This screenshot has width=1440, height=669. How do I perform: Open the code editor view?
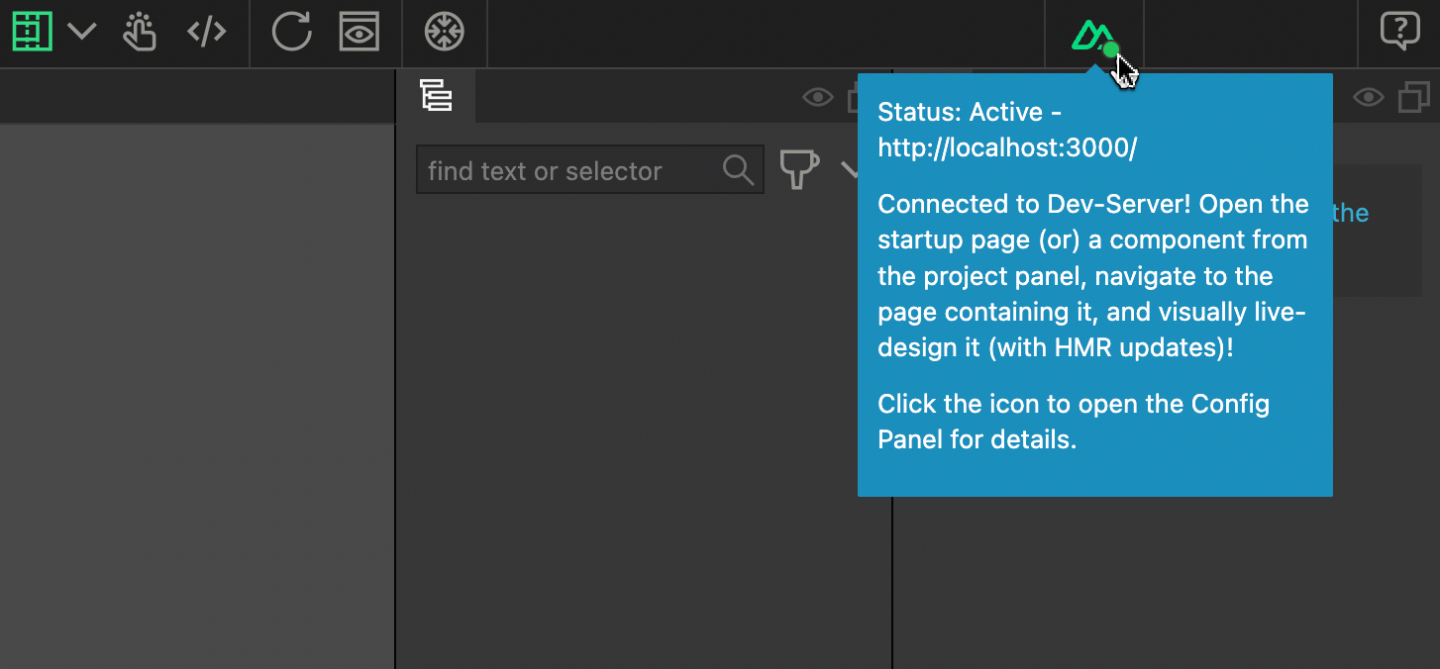pyautogui.click(x=207, y=31)
